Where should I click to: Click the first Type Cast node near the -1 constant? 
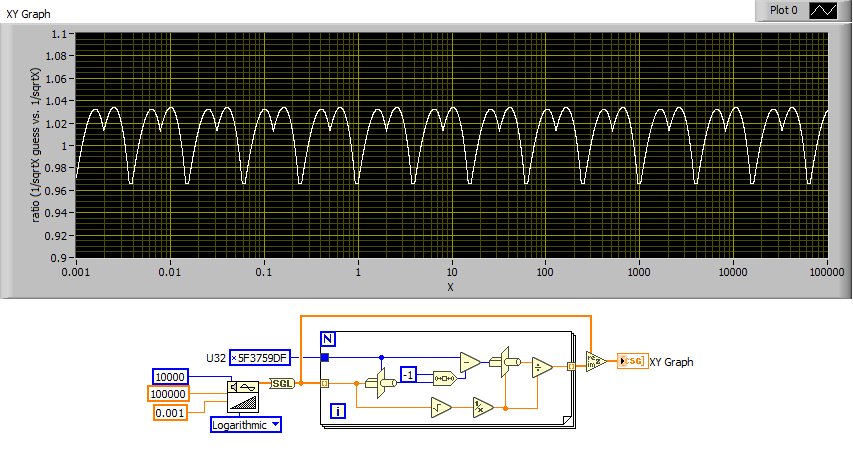coord(381,383)
